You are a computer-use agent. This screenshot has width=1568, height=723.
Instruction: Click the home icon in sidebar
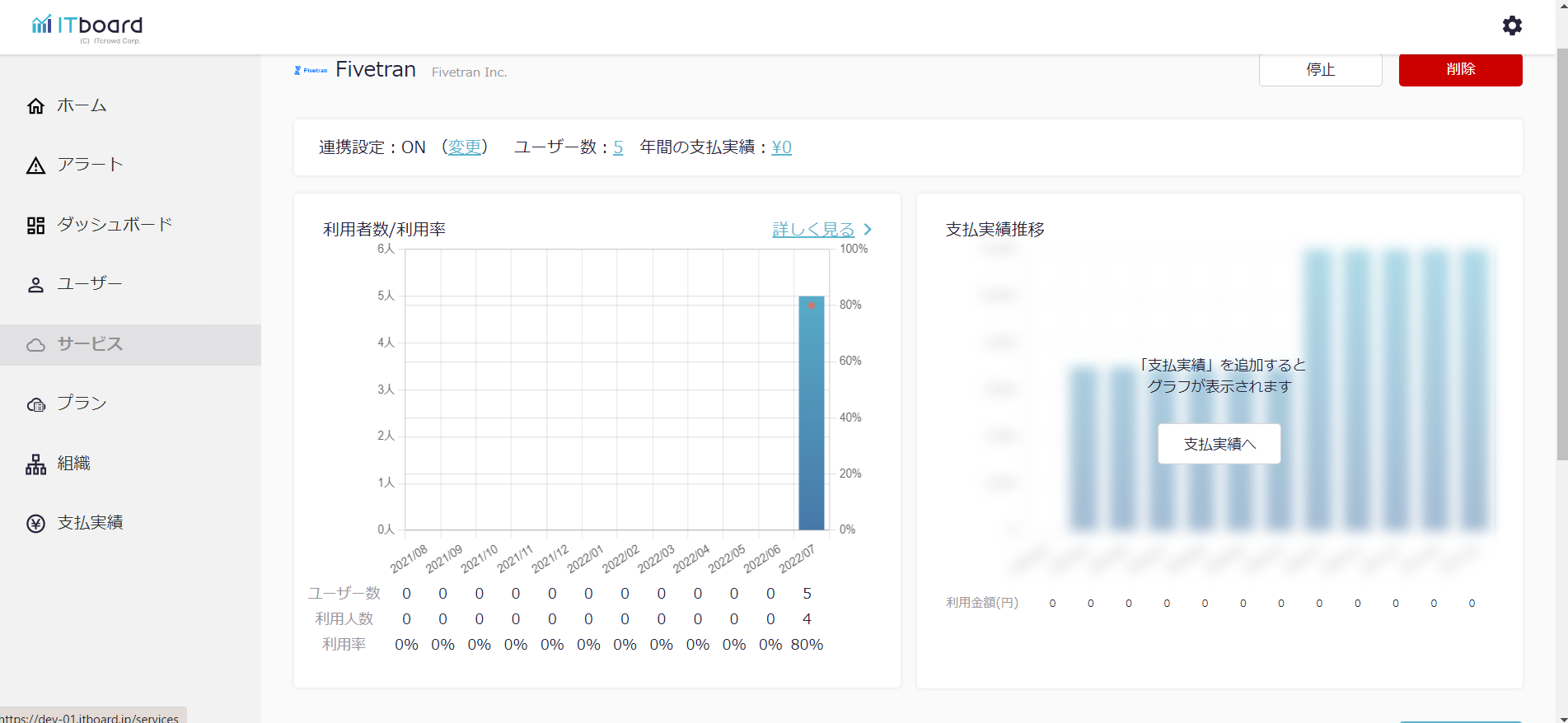pyautogui.click(x=35, y=106)
